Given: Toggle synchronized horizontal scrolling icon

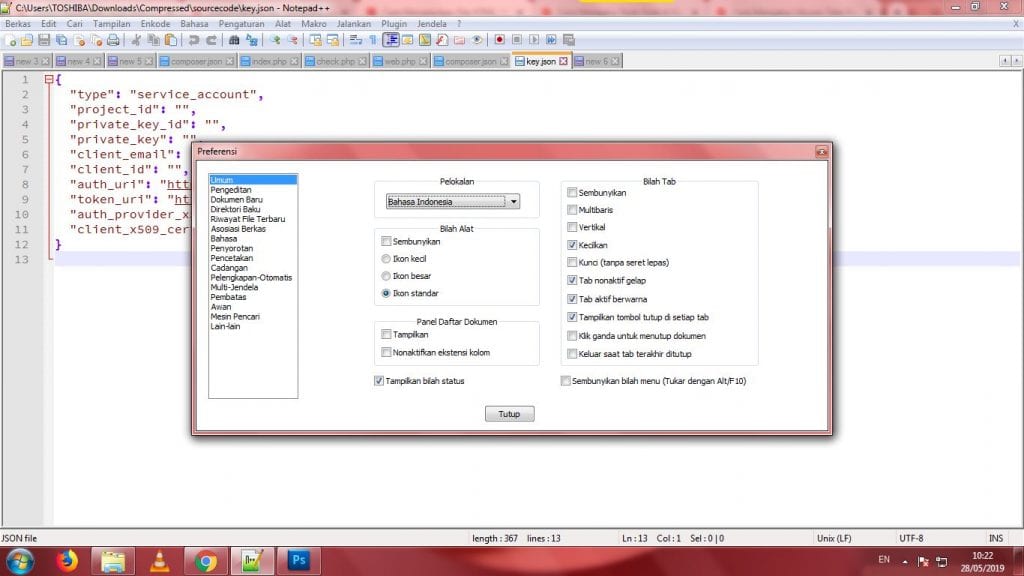Looking at the screenshot, I should click(332, 40).
